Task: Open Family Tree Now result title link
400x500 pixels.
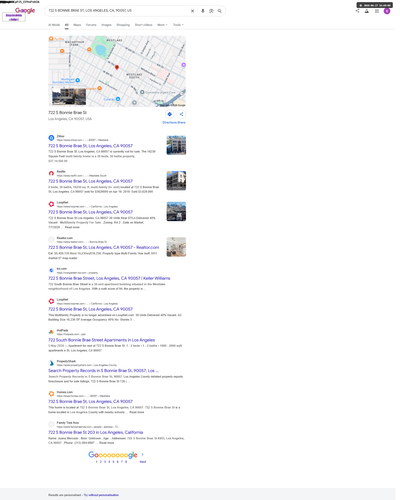Action: pyautogui.click(x=96, y=432)
